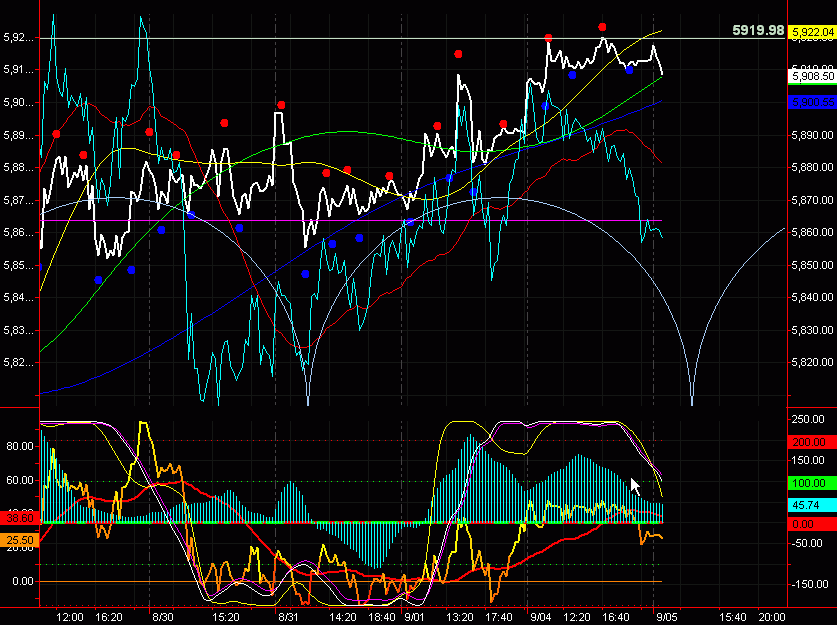Click the 8/31 date label

point(288,618)
